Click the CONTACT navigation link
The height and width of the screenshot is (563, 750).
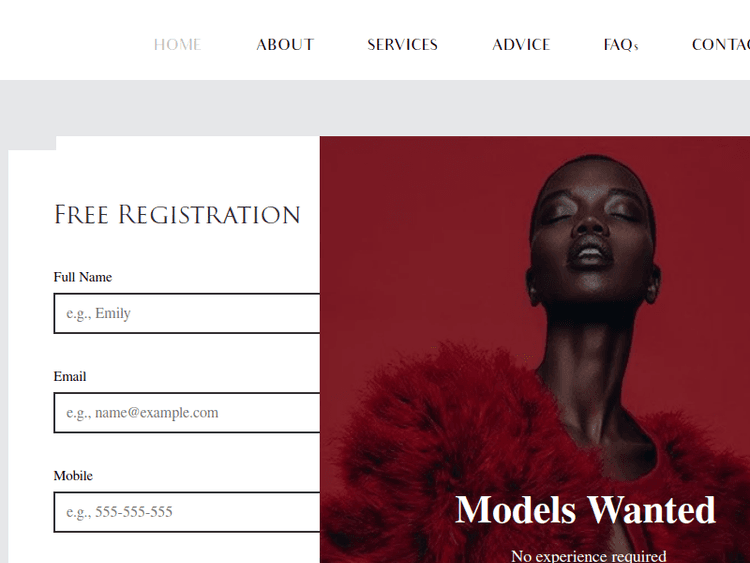(x=721, y=44)
